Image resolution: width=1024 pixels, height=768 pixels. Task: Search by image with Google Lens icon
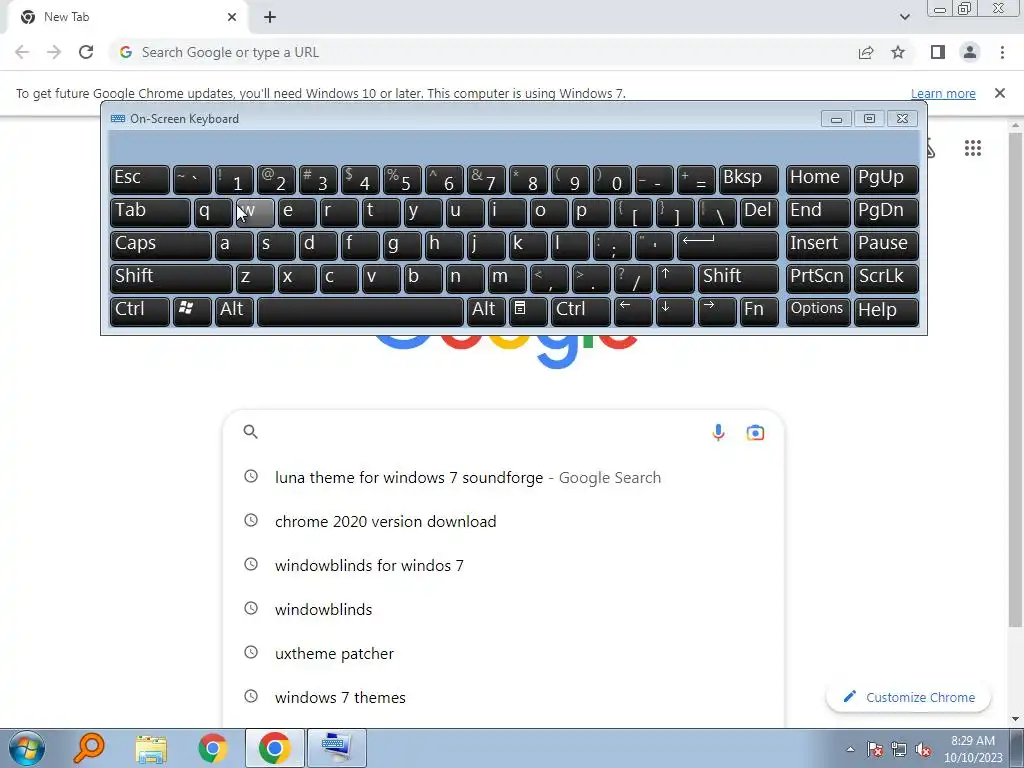(x=756, y=432)
